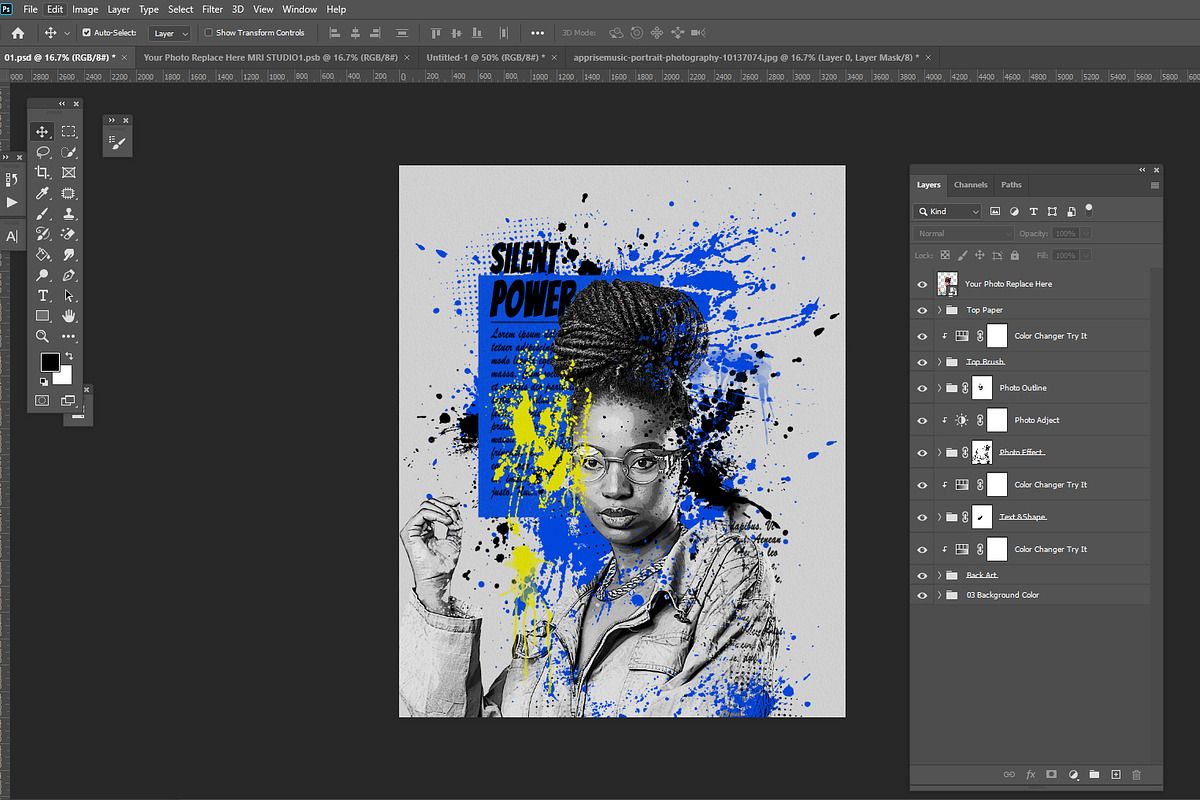
Task: Click the Home icon in options bar
Action: pyautogui.click(x=17, y=33)
